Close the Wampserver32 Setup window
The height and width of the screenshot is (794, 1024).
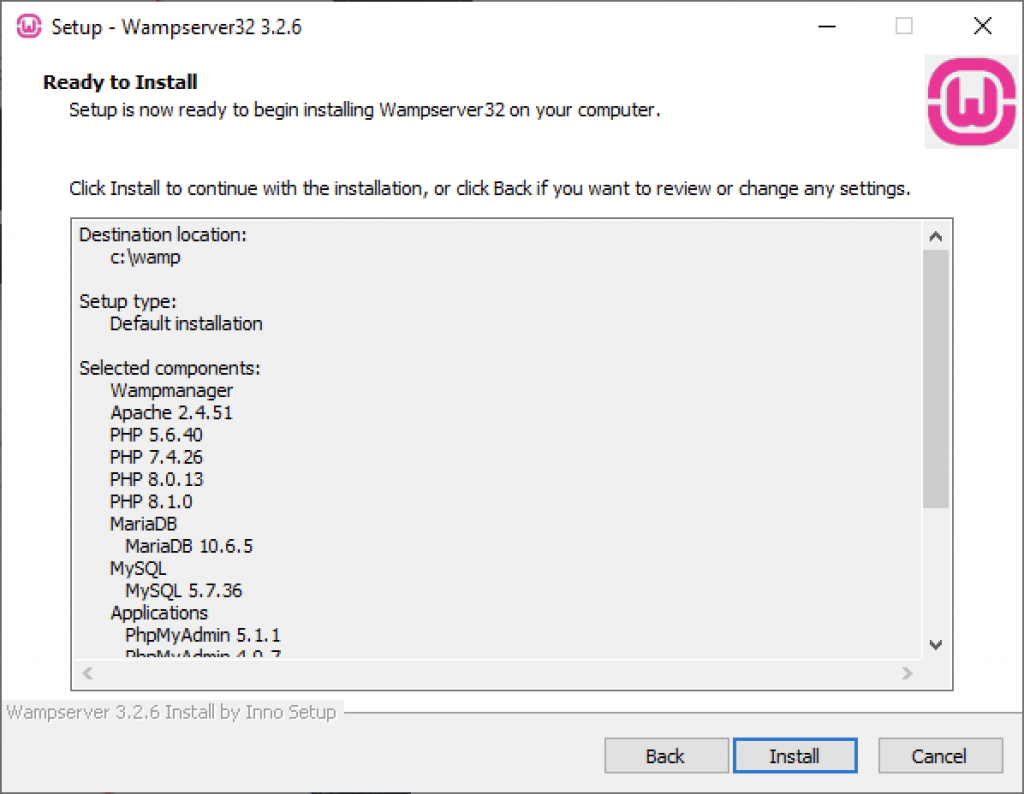pos(982,27)
